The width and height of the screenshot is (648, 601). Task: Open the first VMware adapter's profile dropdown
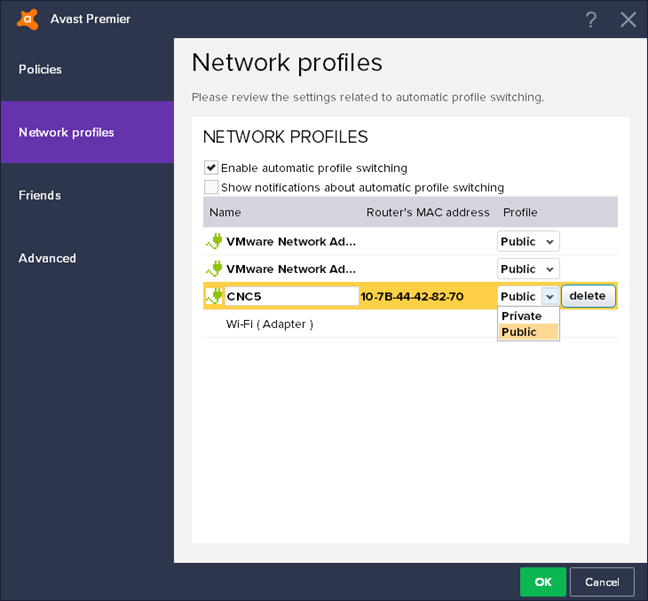point(528,241)
